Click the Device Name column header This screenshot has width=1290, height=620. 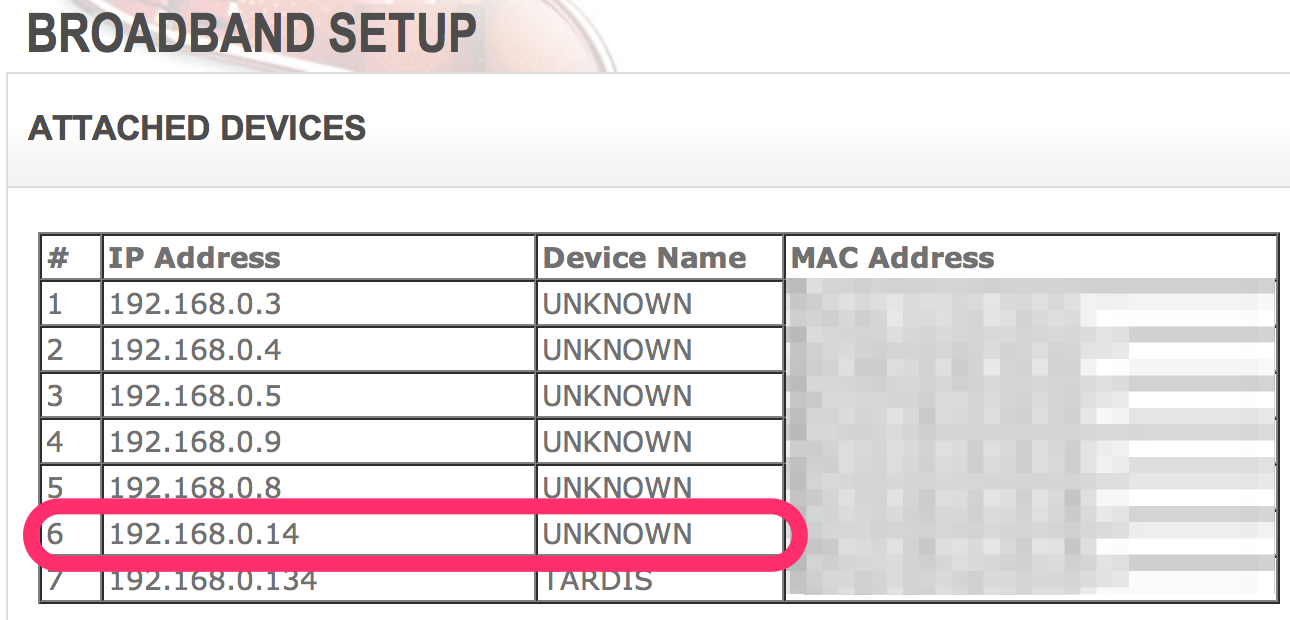(x=644, y=258)
